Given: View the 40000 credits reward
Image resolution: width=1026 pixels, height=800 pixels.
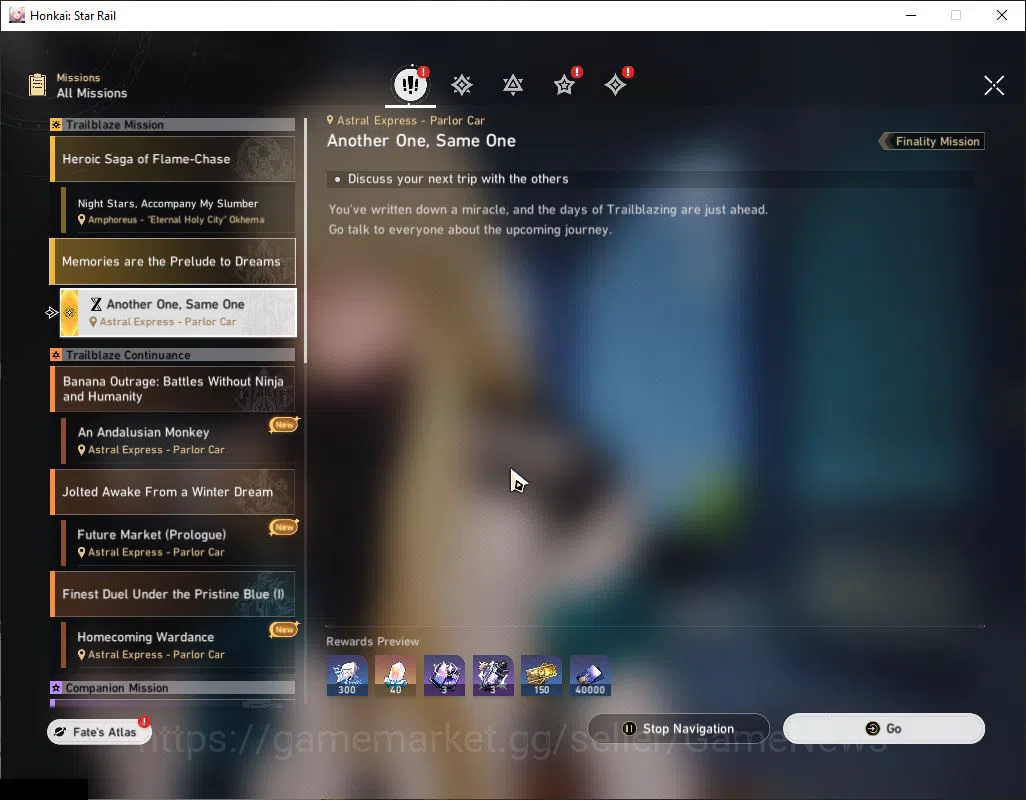Looking at the screenshot, I should (x=590, y=676).
